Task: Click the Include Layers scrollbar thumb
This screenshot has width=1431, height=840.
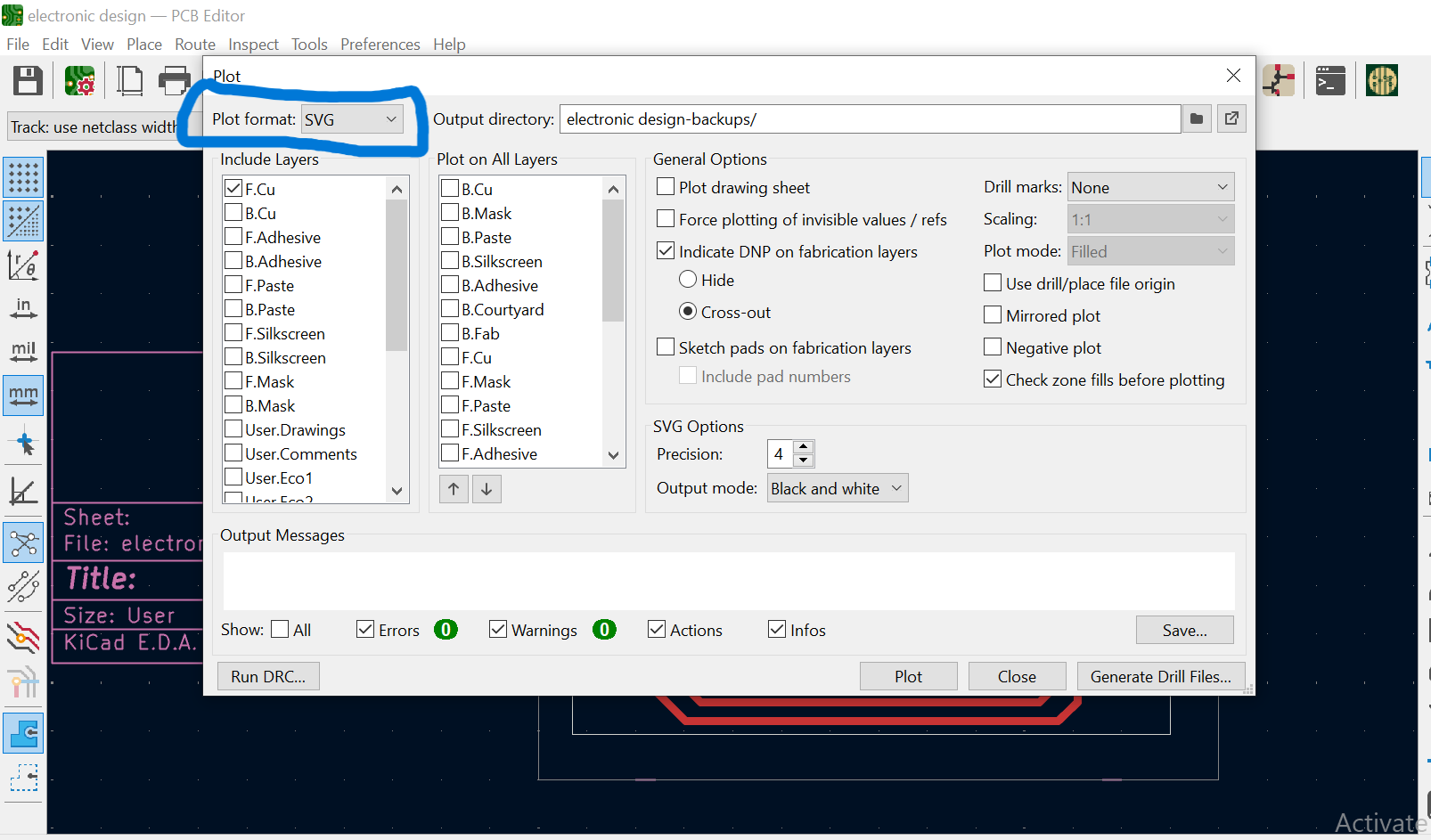Action: (397, 275)
